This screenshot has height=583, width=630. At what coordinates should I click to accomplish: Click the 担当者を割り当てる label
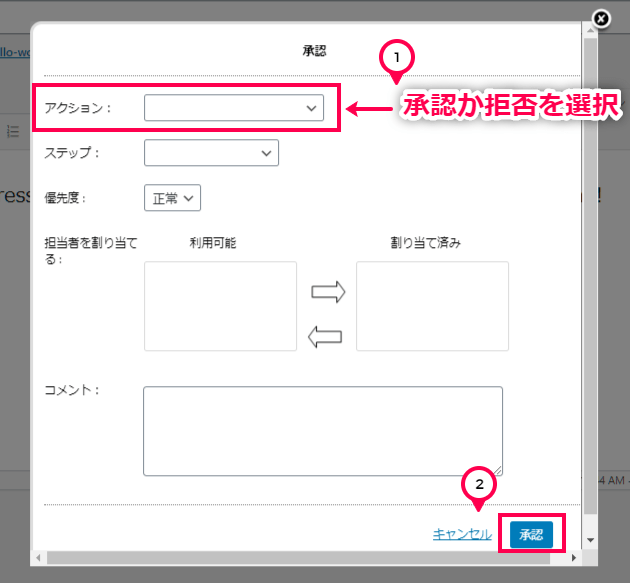coord(91,251)
